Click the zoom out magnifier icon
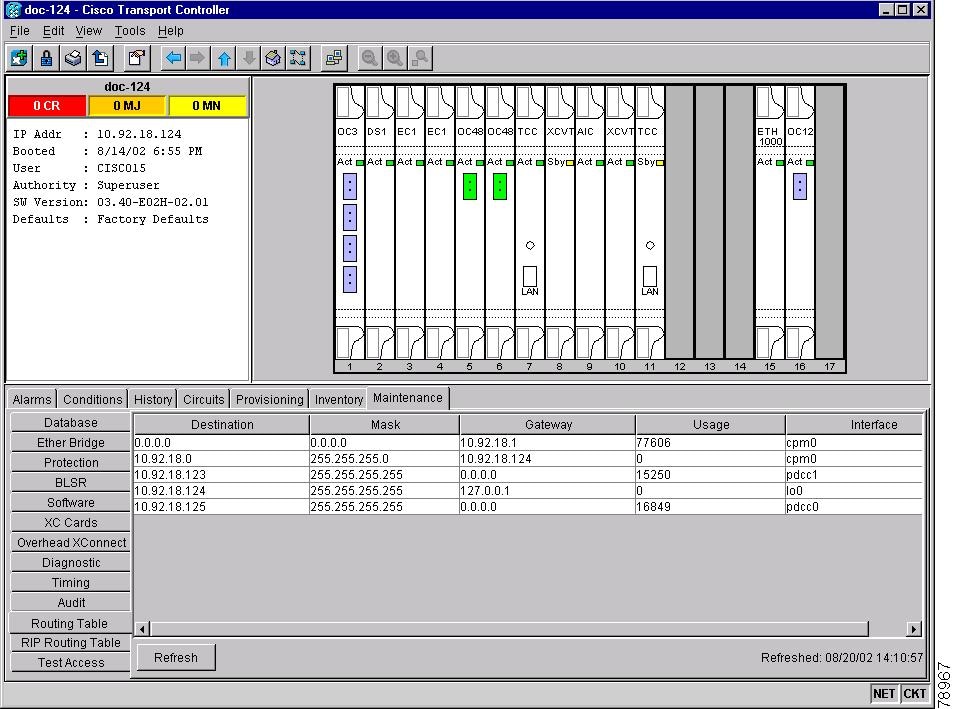The height and width of the screenshot is (709, 955). tap(369, 58)
